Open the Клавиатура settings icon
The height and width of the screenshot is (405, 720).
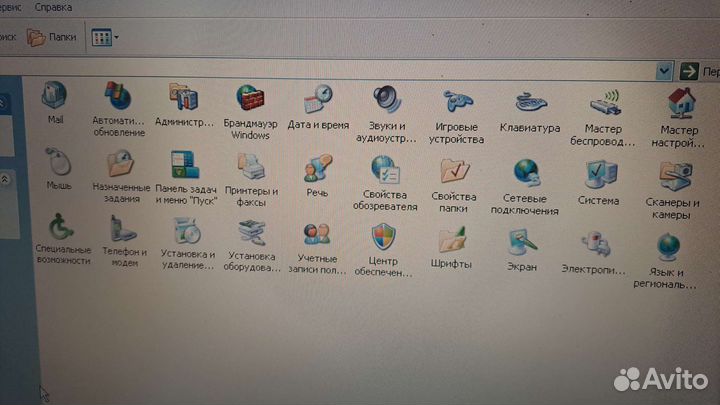(x=530, y=103)
